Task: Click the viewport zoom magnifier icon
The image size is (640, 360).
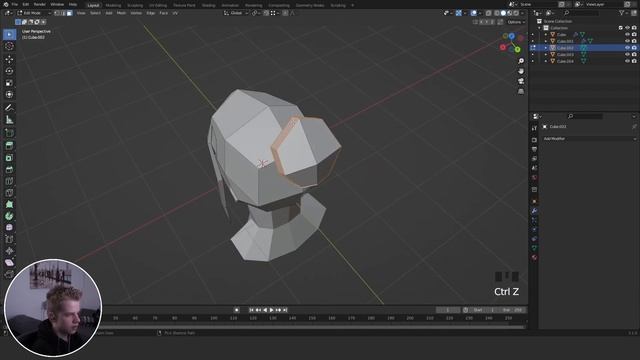Action: point(521,61)
